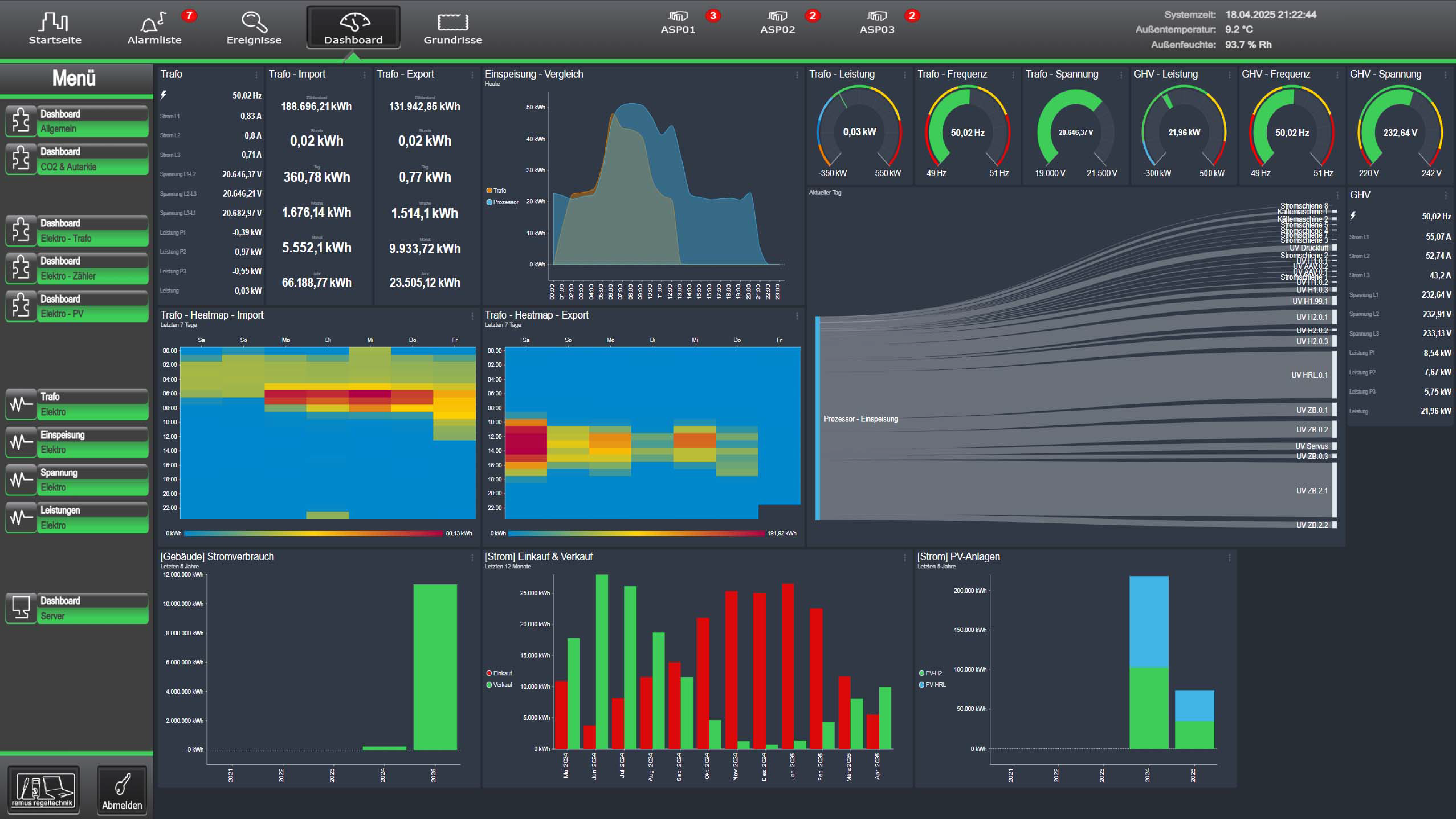This screenshot has width=1456, height=819.
Task: Click waveform icon beside Leistungen Elektro
Action: click(x=21, y=518)
